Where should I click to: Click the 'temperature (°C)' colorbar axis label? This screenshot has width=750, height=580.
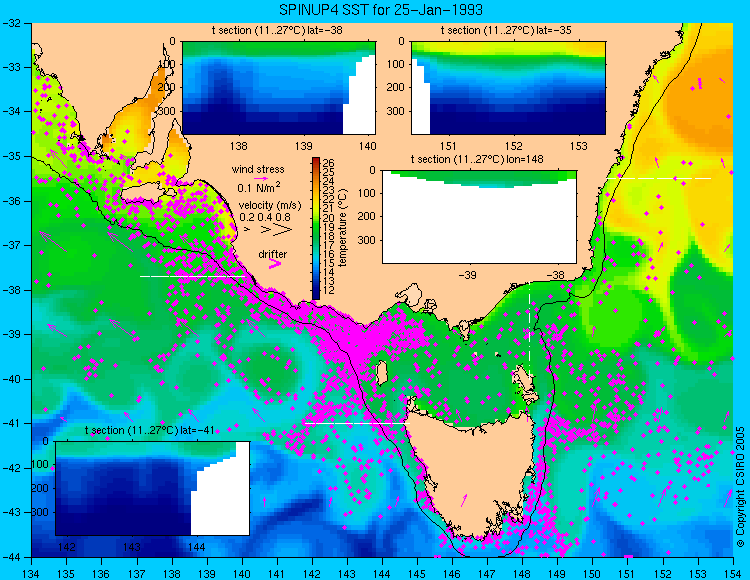tap(342, 228)
